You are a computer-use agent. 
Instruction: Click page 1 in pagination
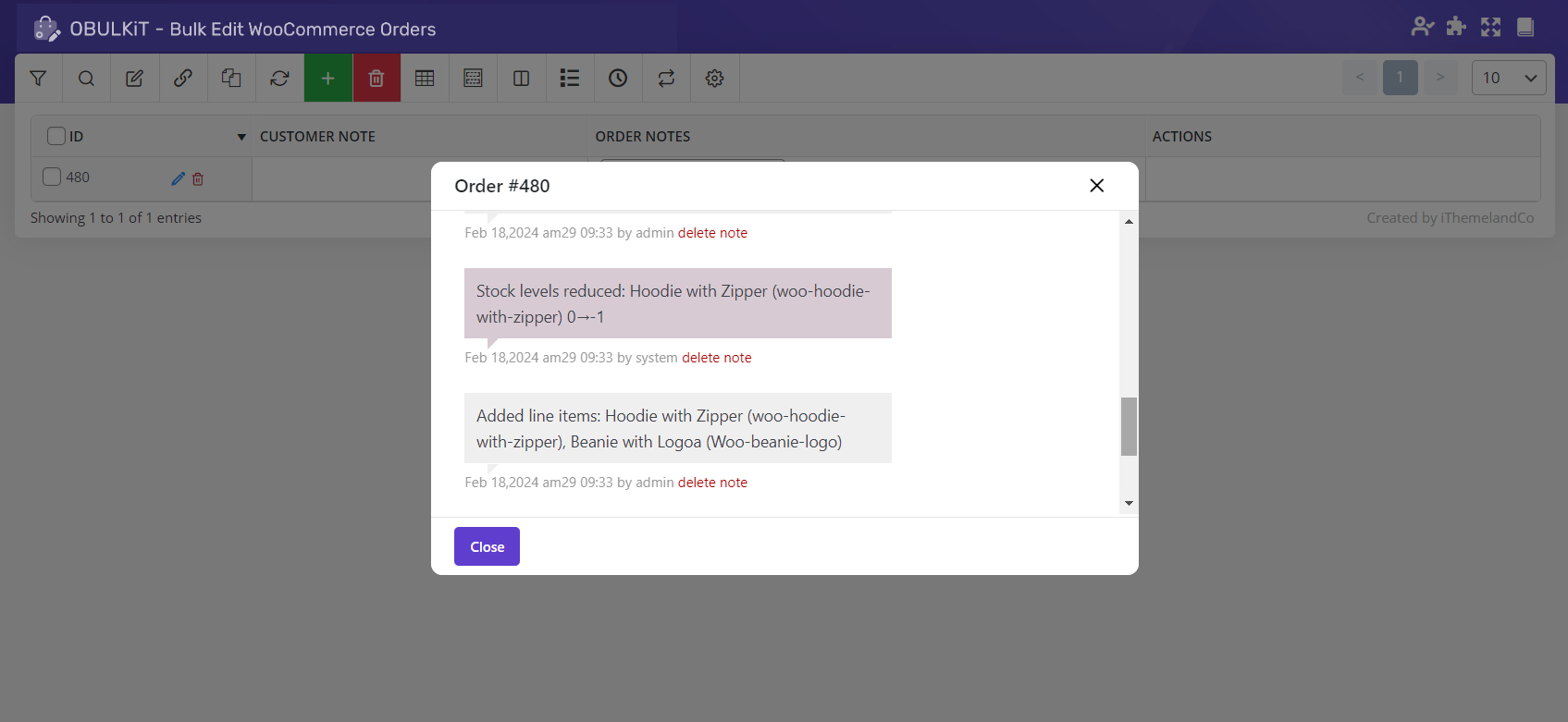1400,78
